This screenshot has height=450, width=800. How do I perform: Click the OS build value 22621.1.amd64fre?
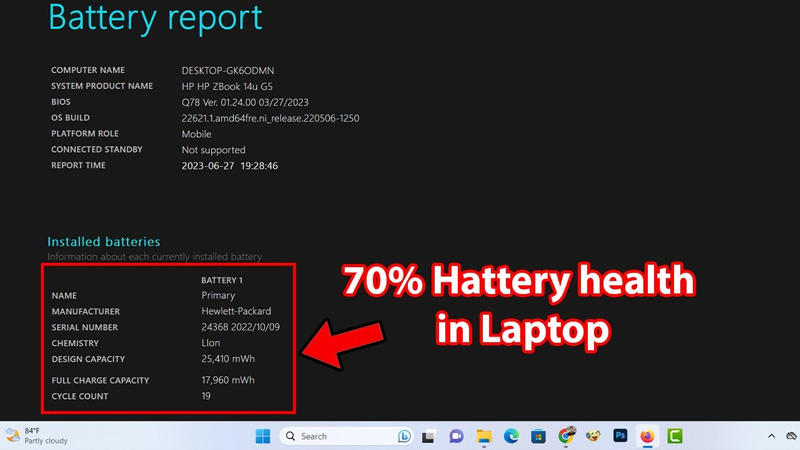(x=270, y=118)
